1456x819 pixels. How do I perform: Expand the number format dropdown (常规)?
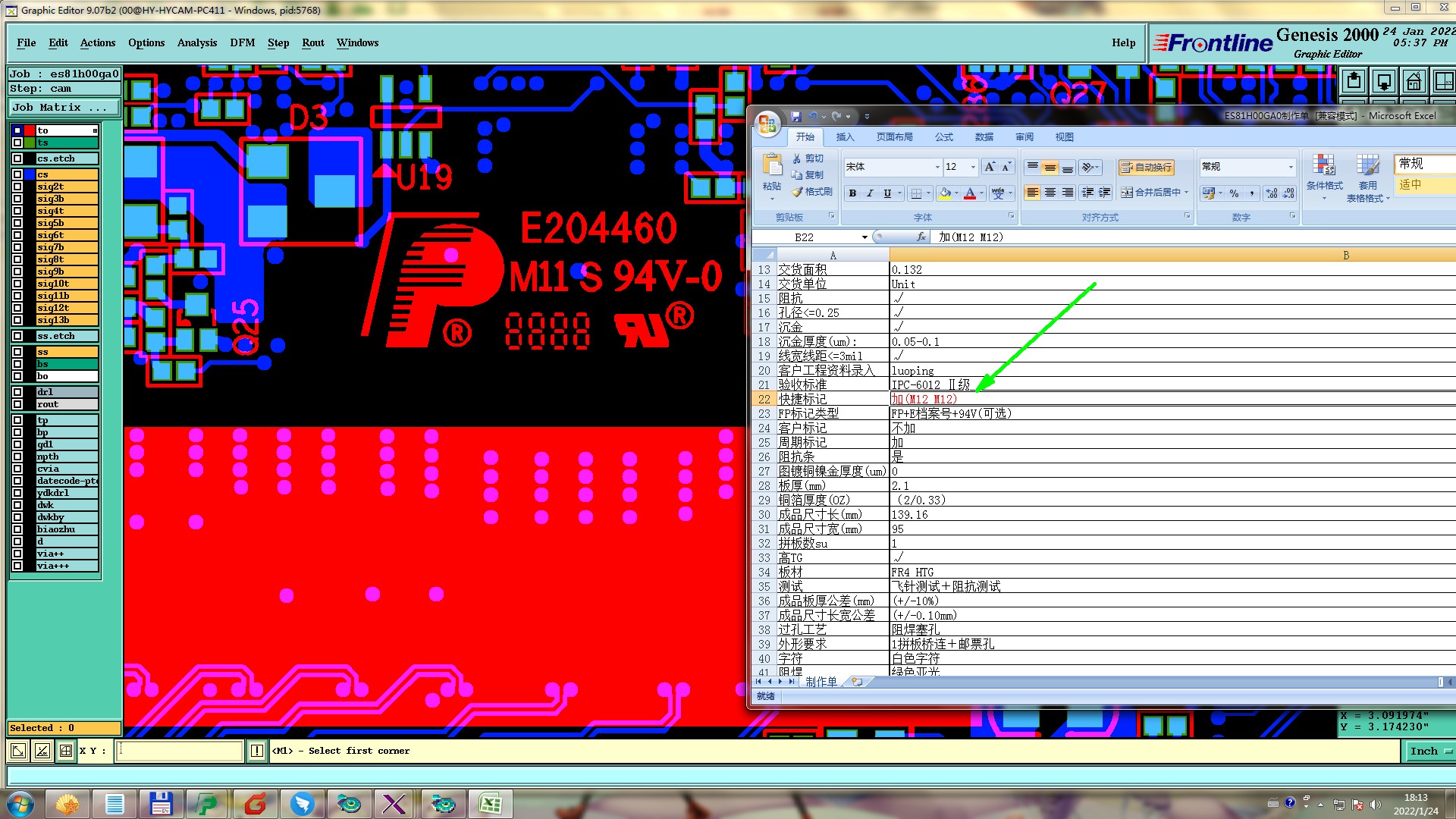pos(1291,167)
